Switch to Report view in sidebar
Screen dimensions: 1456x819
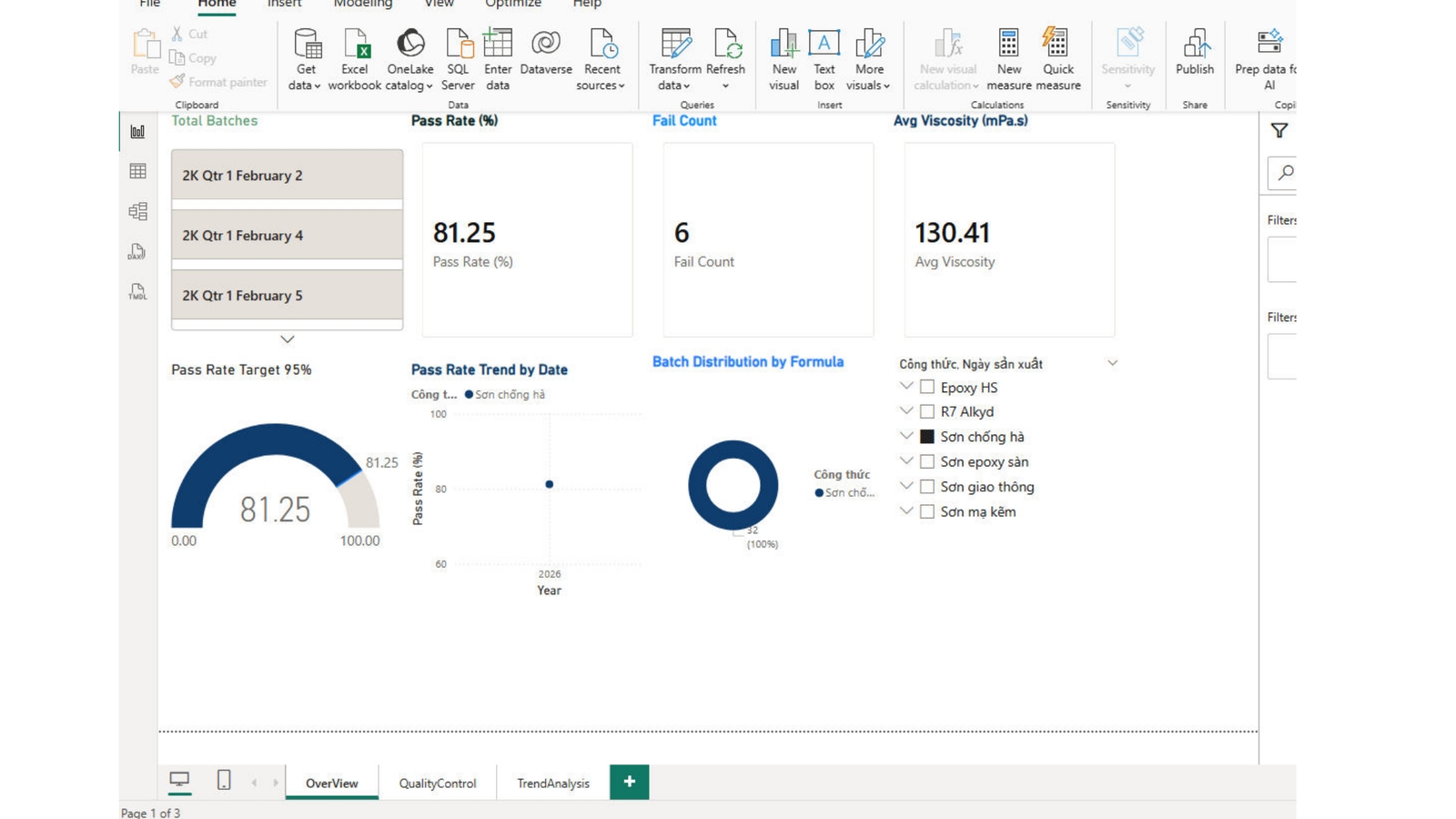(x=137, y=132)
